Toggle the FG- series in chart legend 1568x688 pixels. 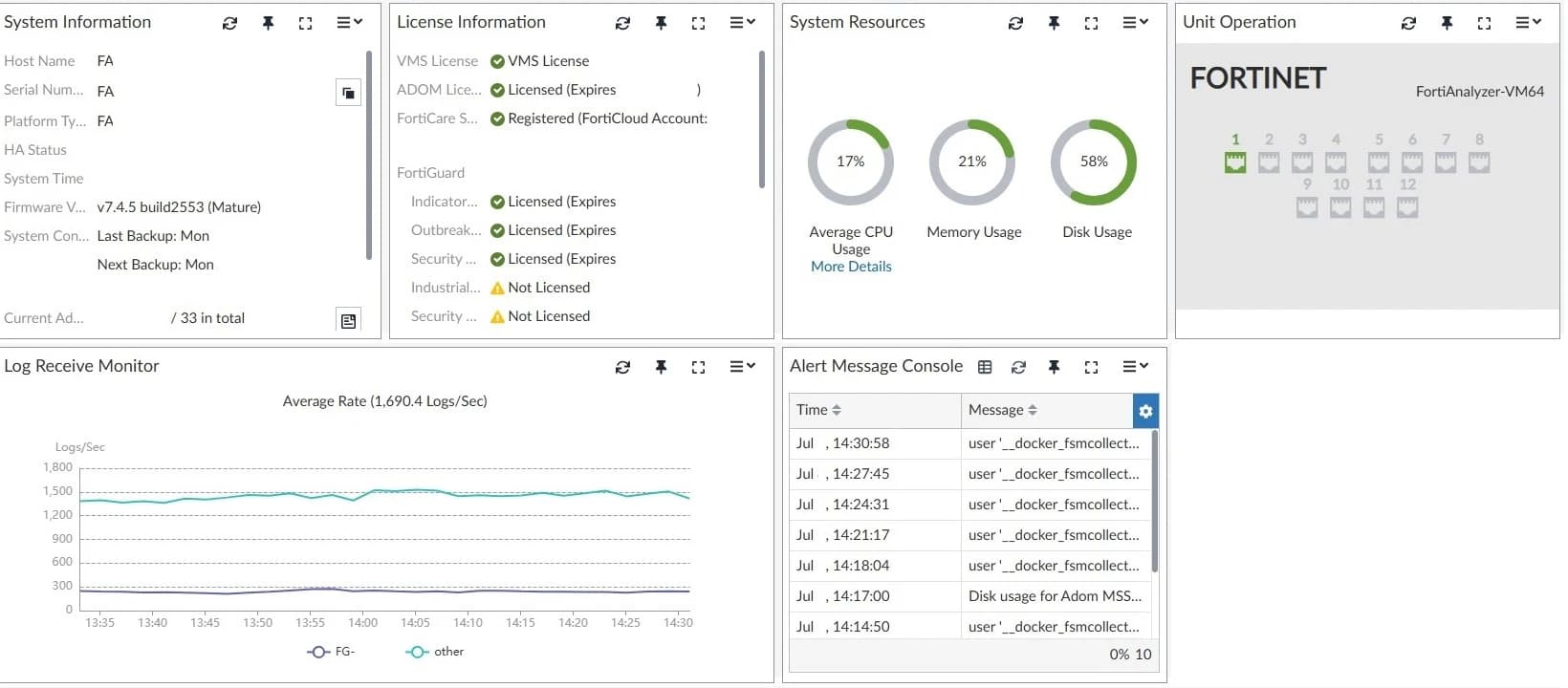(x=332, y=652)
